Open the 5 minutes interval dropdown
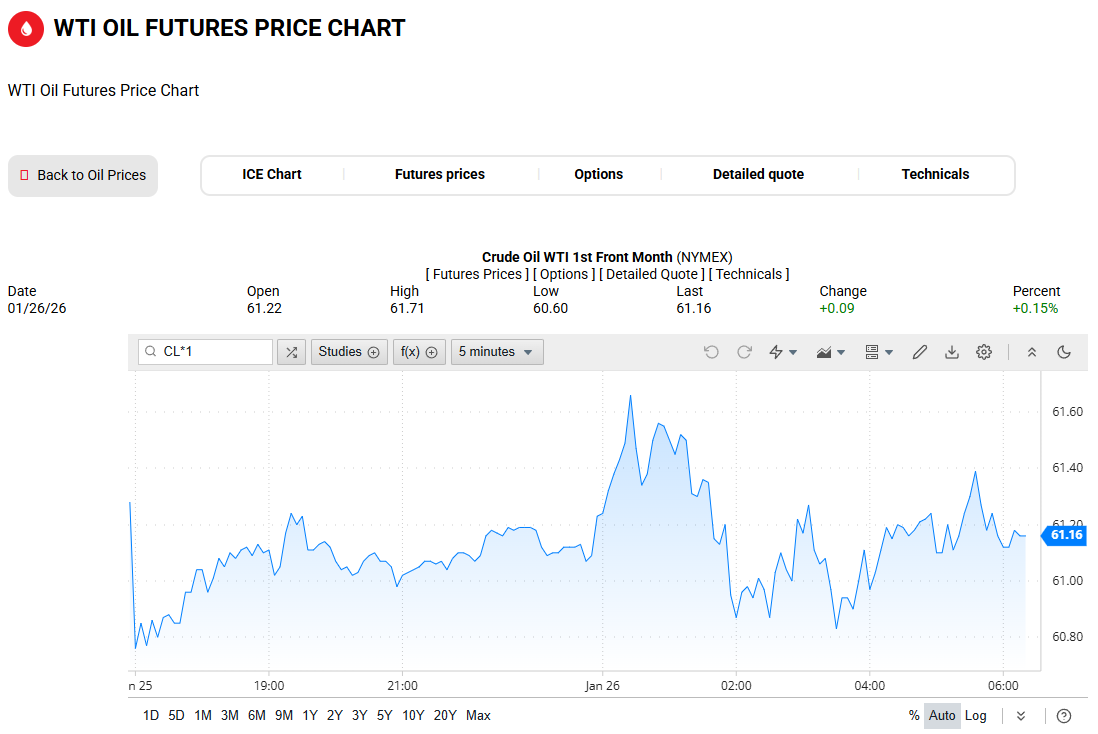This screenshot has width=1098, height=734. (x=497, y=352)
